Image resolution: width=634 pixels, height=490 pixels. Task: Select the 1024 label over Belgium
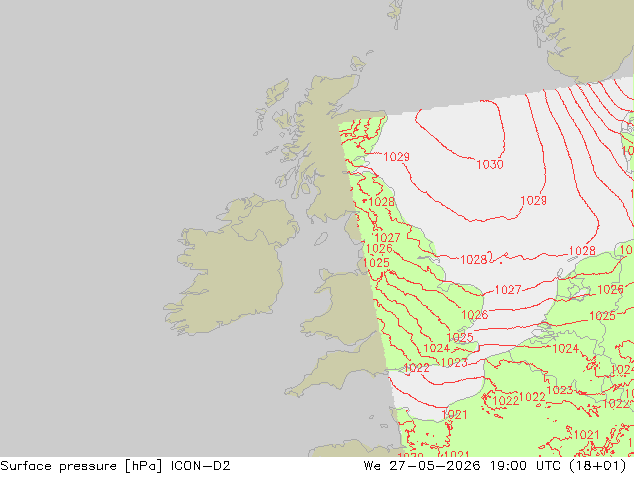click(x=565, y=348)
